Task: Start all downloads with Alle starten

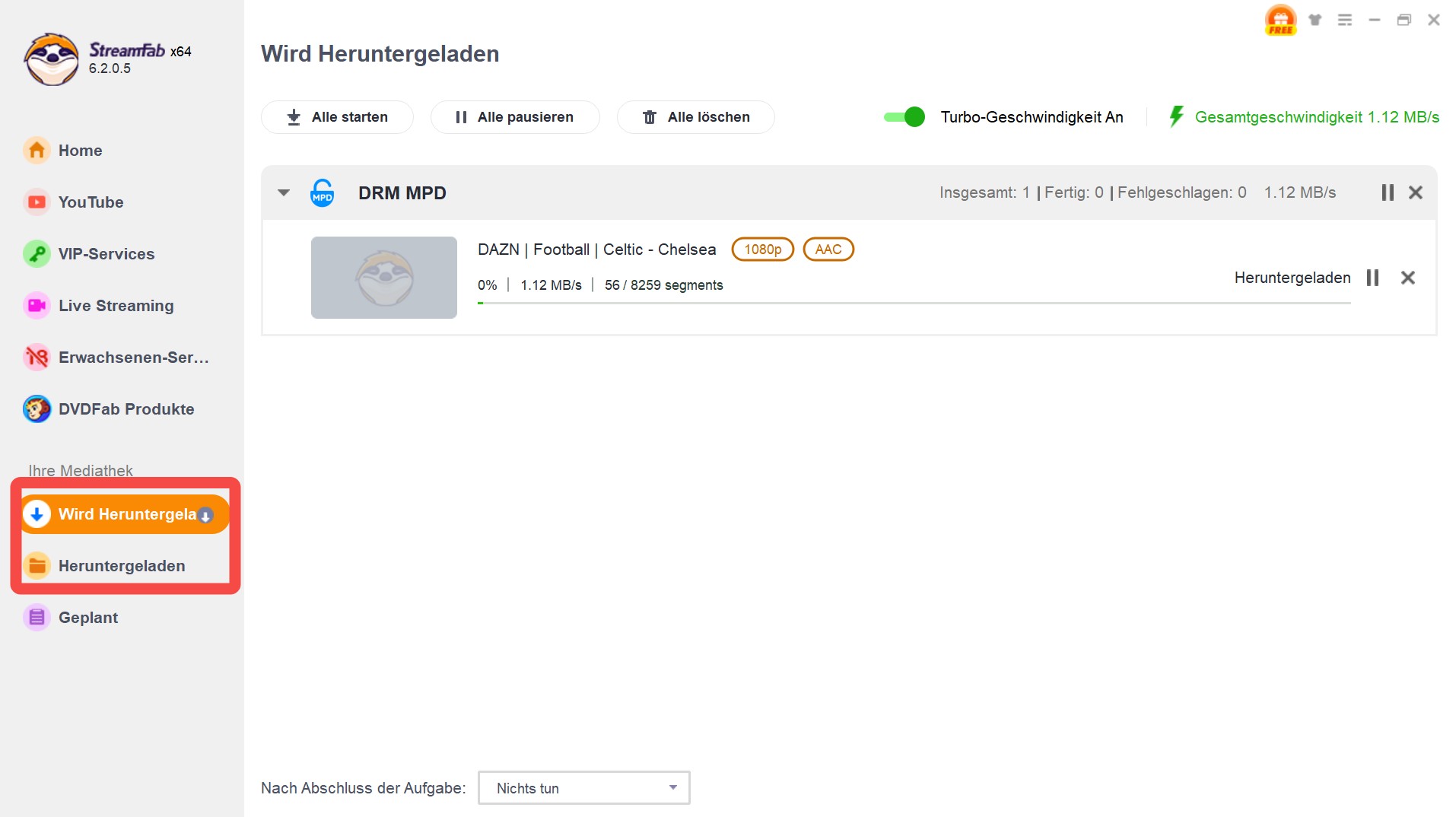Action: click(x=337, y=117)
